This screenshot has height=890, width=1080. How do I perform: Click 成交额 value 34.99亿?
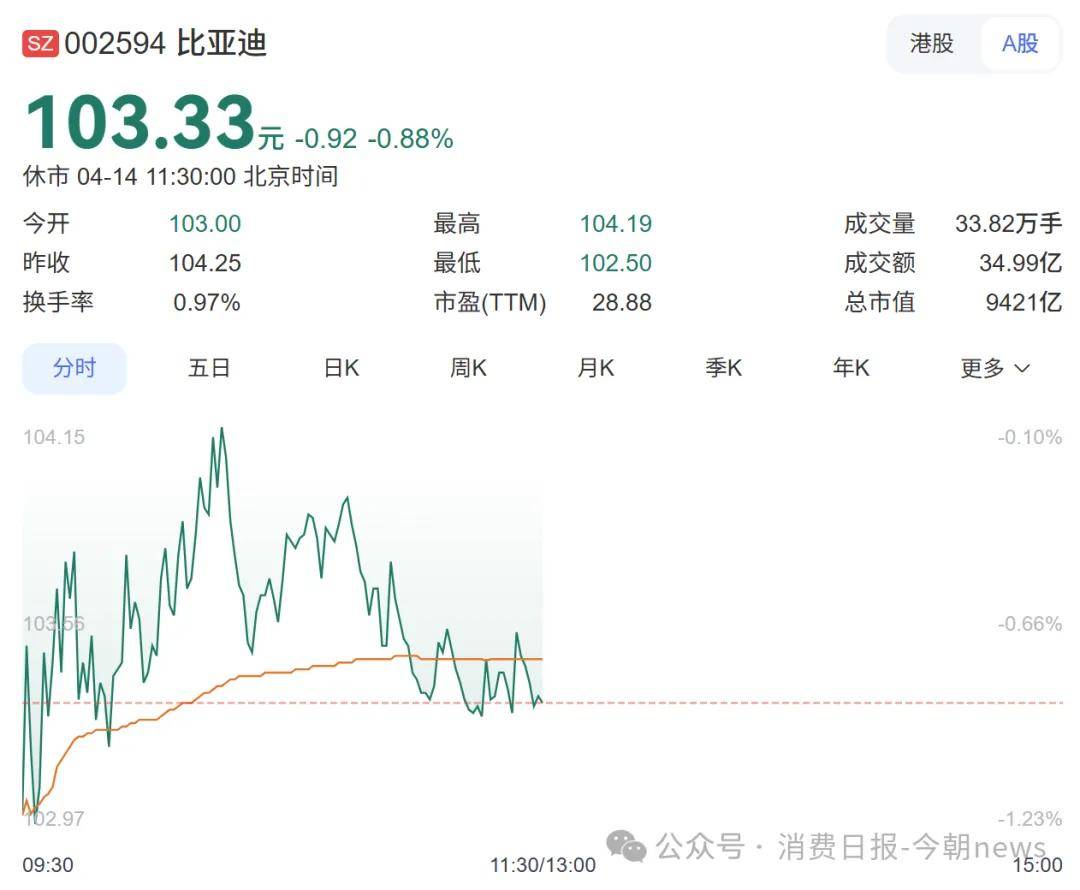pyautogui.click(x=1021, y=263)
